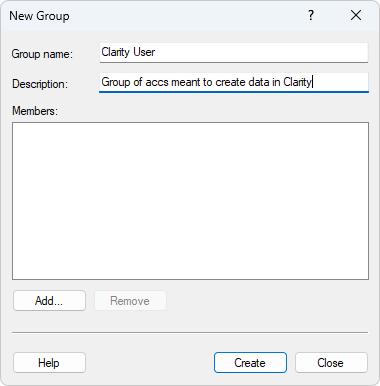The image size is (380, 386).
Task: Open Help for New Group
Action: 49,362
